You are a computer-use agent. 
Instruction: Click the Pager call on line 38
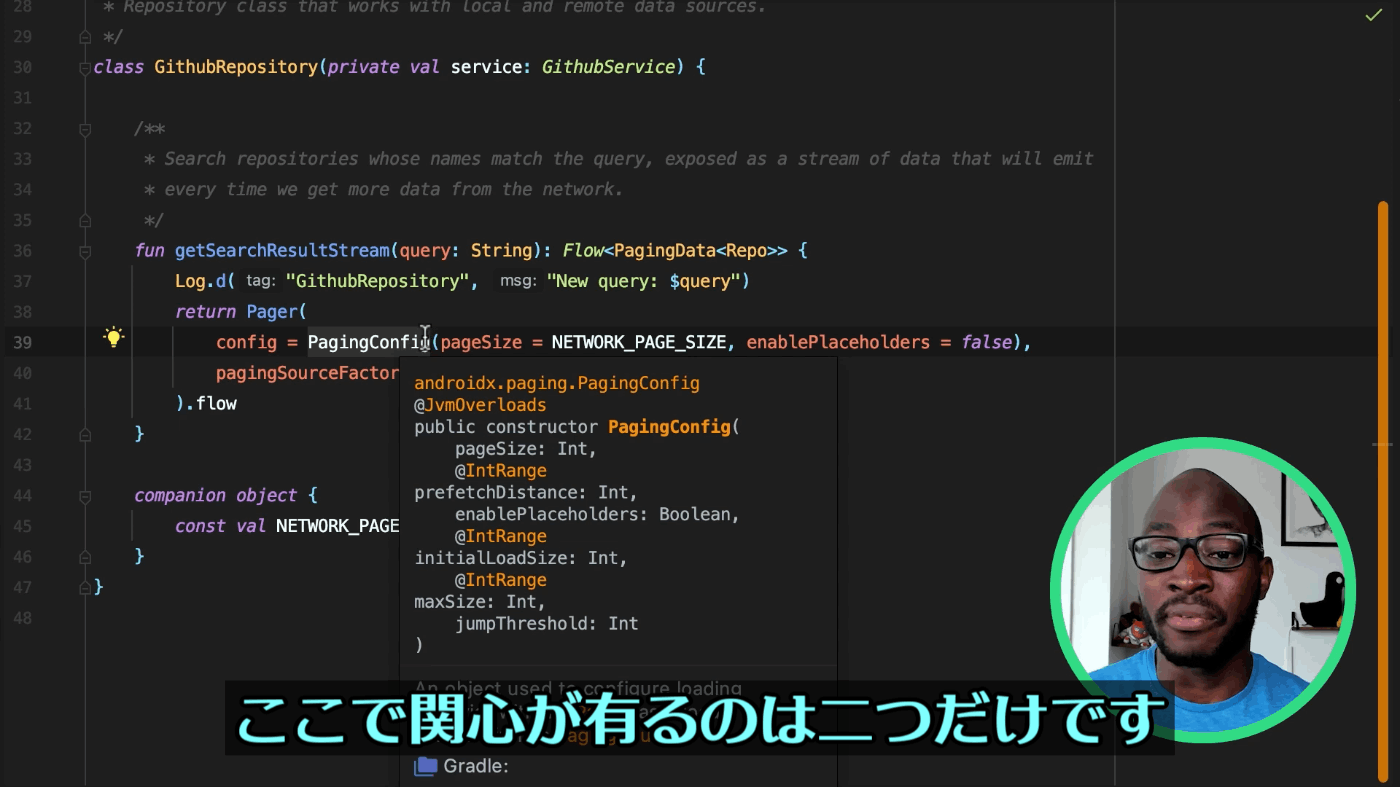click(x=272, y=312)
